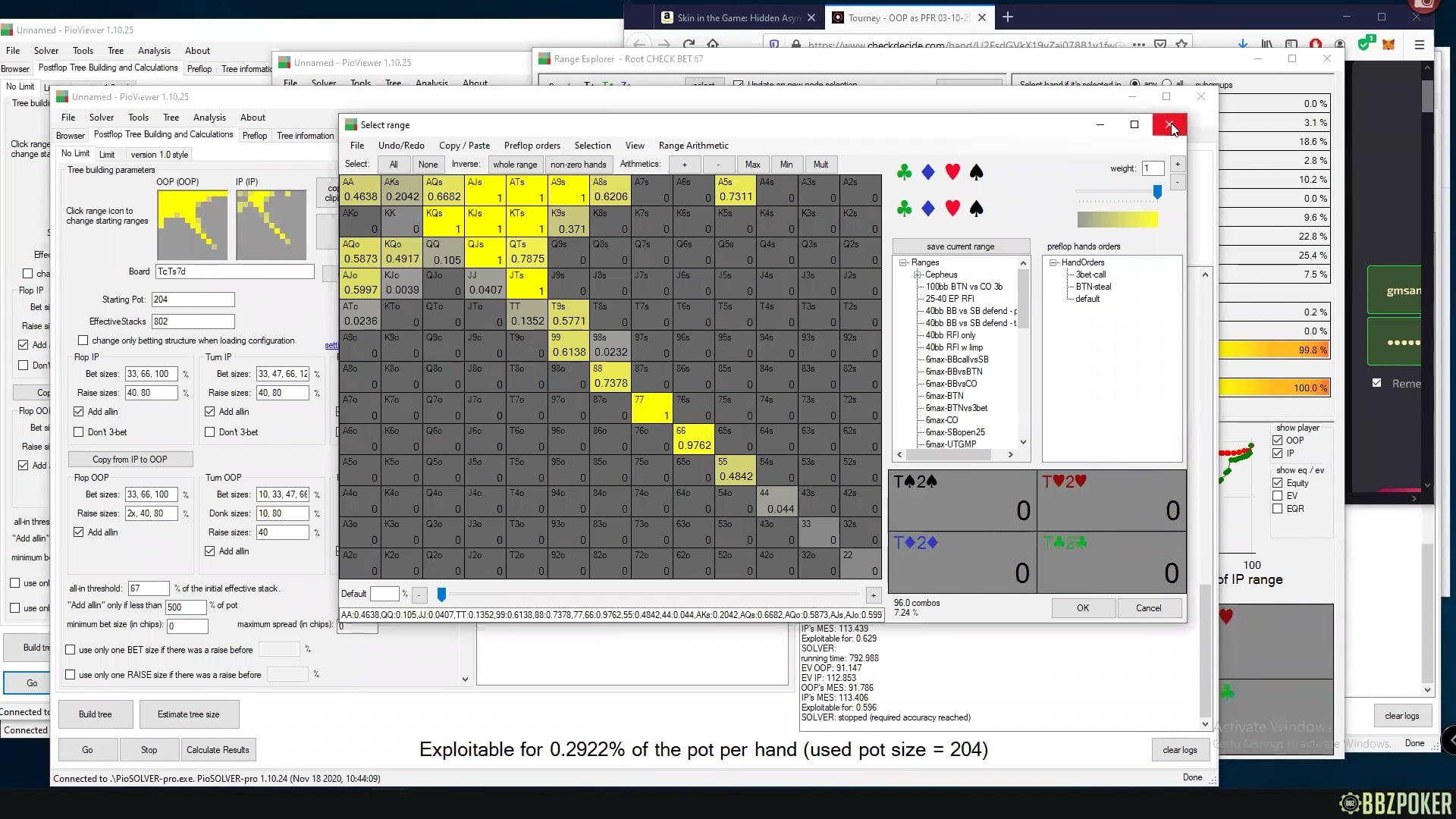This screenshot has width=1456, height=819.
Task: Click the weight value input field
Action: click(1152, 168)
